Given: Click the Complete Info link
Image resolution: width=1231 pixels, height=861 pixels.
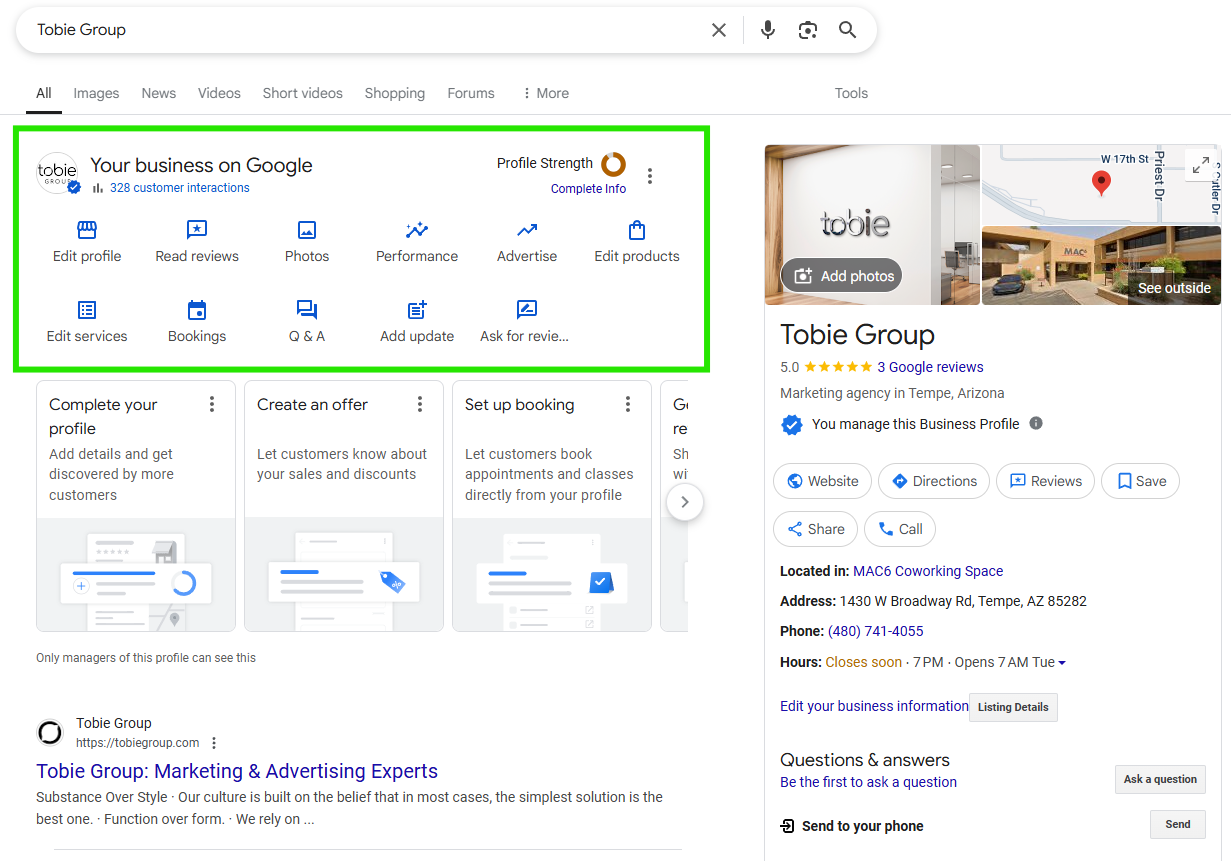Looking at the screenshot, I should (x=588, y=188).
